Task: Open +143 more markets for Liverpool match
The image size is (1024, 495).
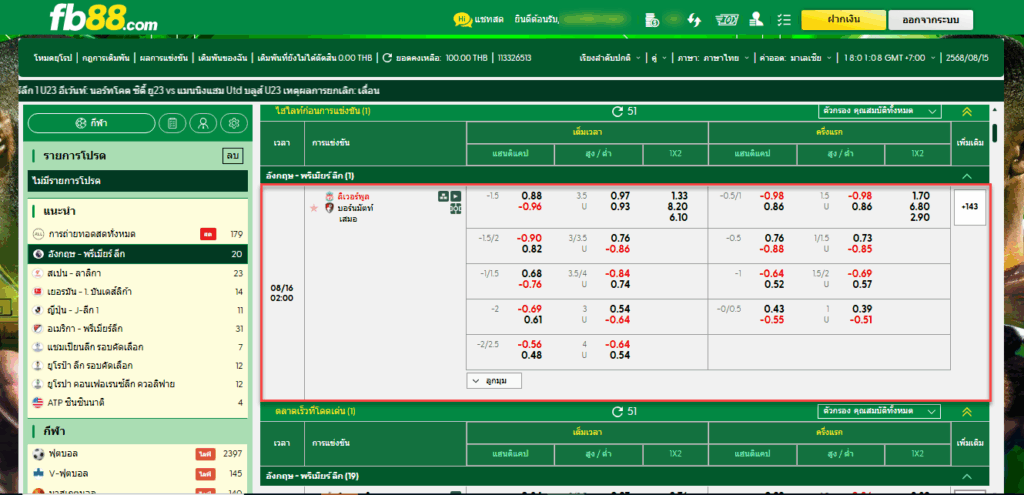Action: pyautogui.click(x=969, y=208)
